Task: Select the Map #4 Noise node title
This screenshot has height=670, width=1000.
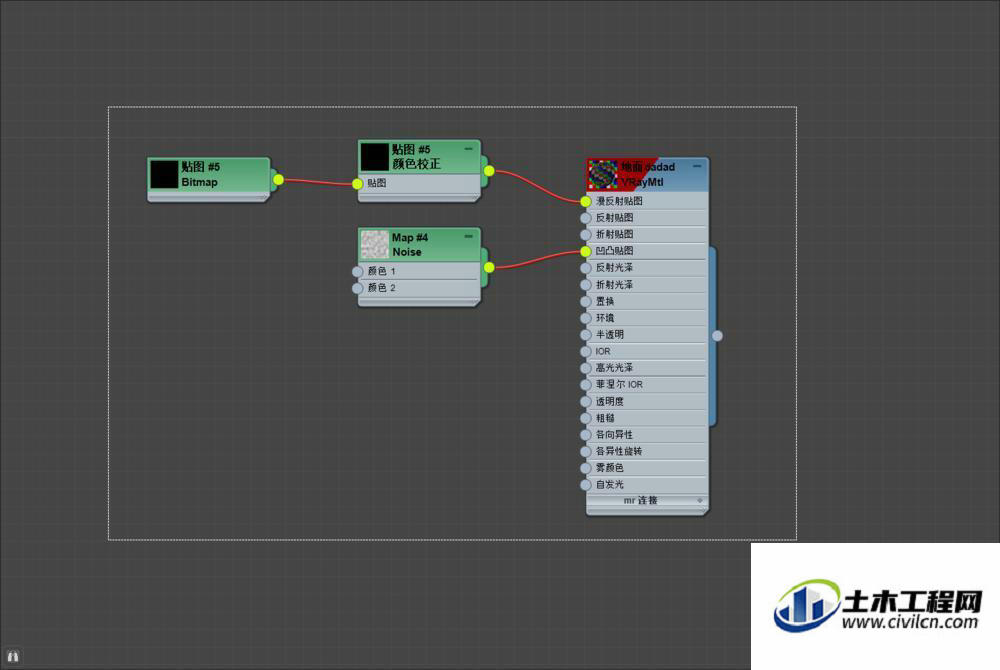Action: click(410, 244)
